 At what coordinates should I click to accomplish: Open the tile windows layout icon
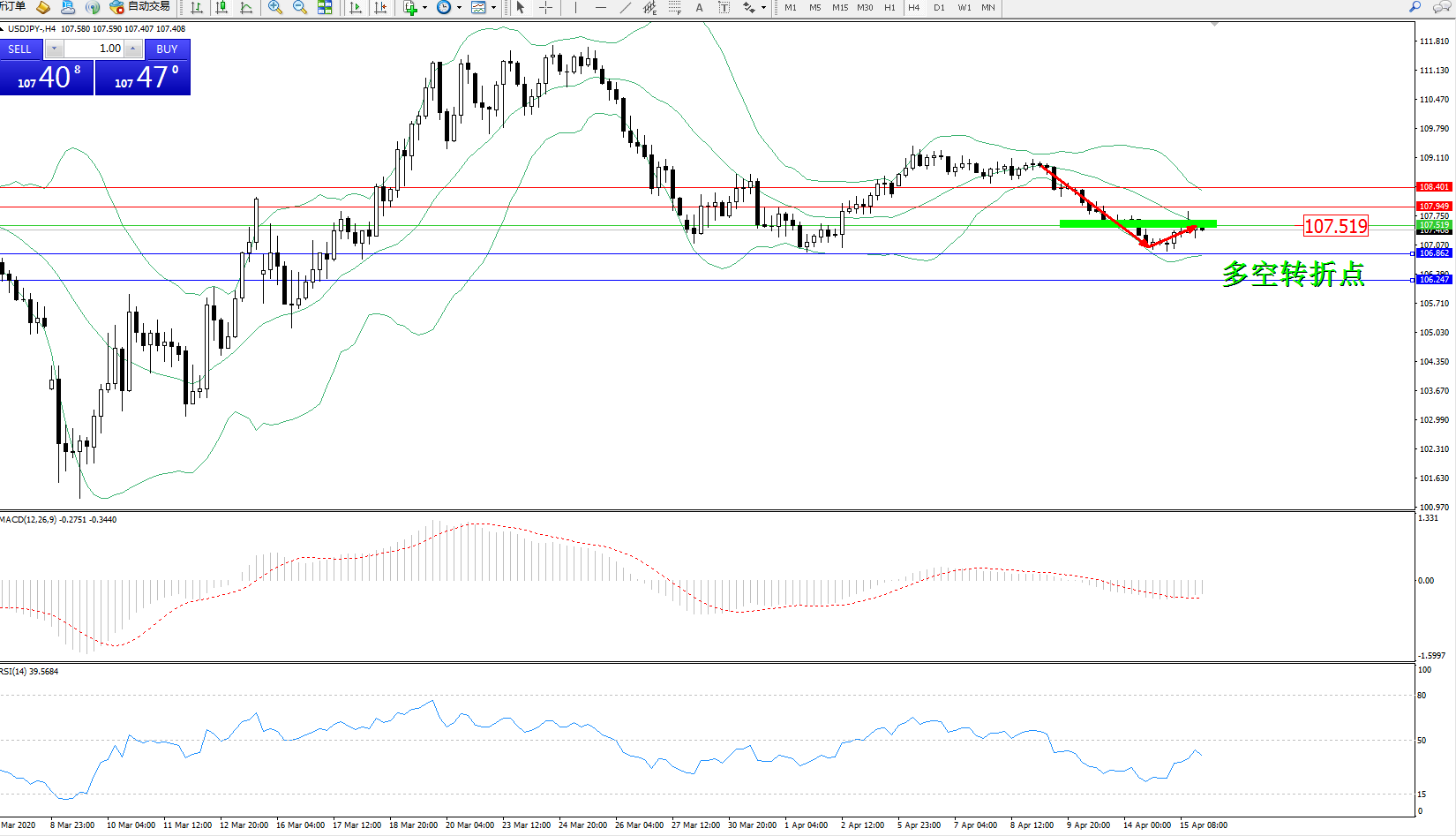[325, 8]
